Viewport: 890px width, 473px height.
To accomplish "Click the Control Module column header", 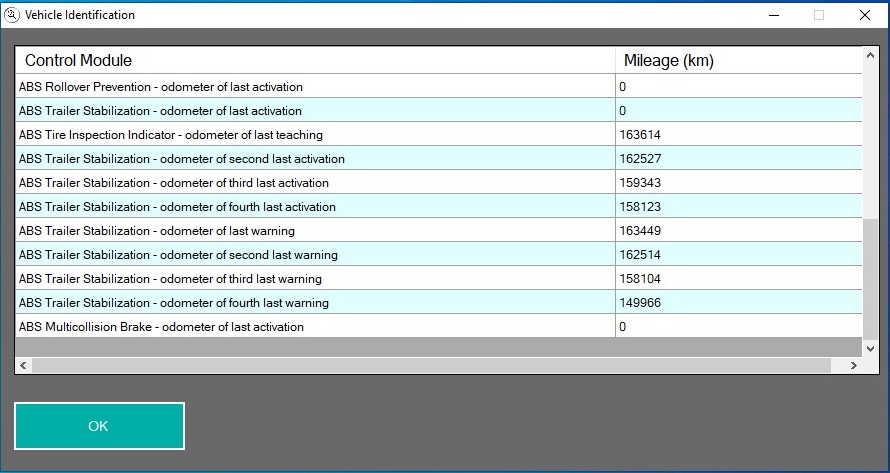I will pos(316,60).
